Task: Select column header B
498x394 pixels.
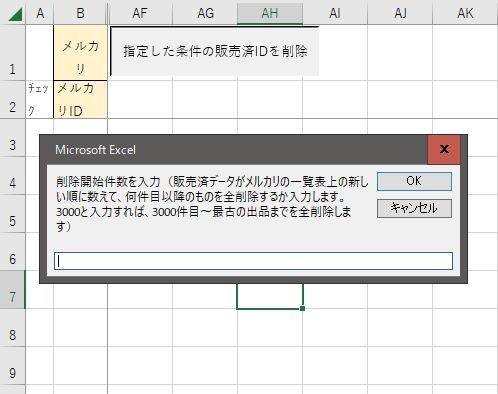Action: click(x=80, y=13)
